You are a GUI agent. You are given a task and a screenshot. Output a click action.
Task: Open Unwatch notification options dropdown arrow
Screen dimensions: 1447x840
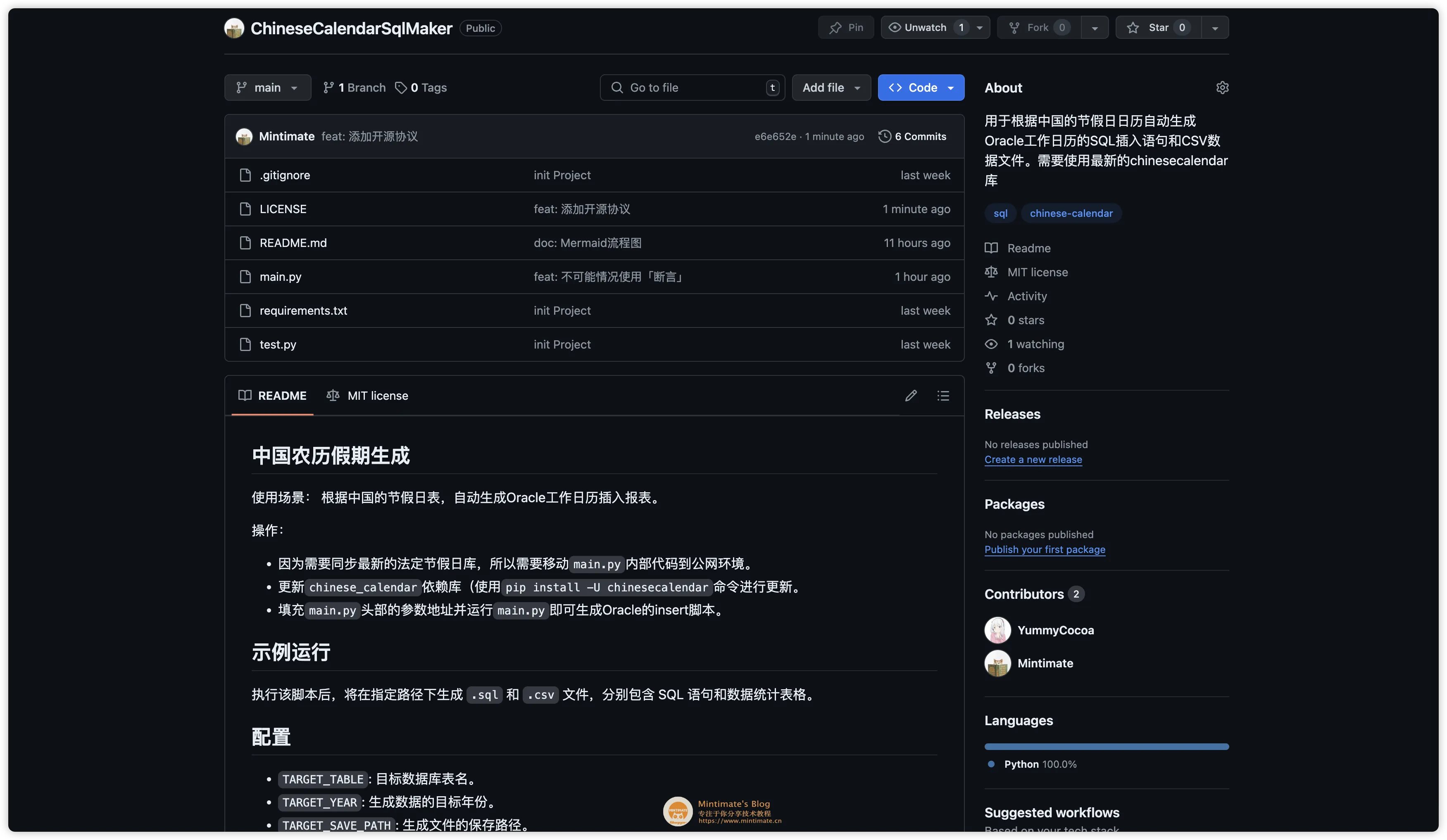point(980,28)
